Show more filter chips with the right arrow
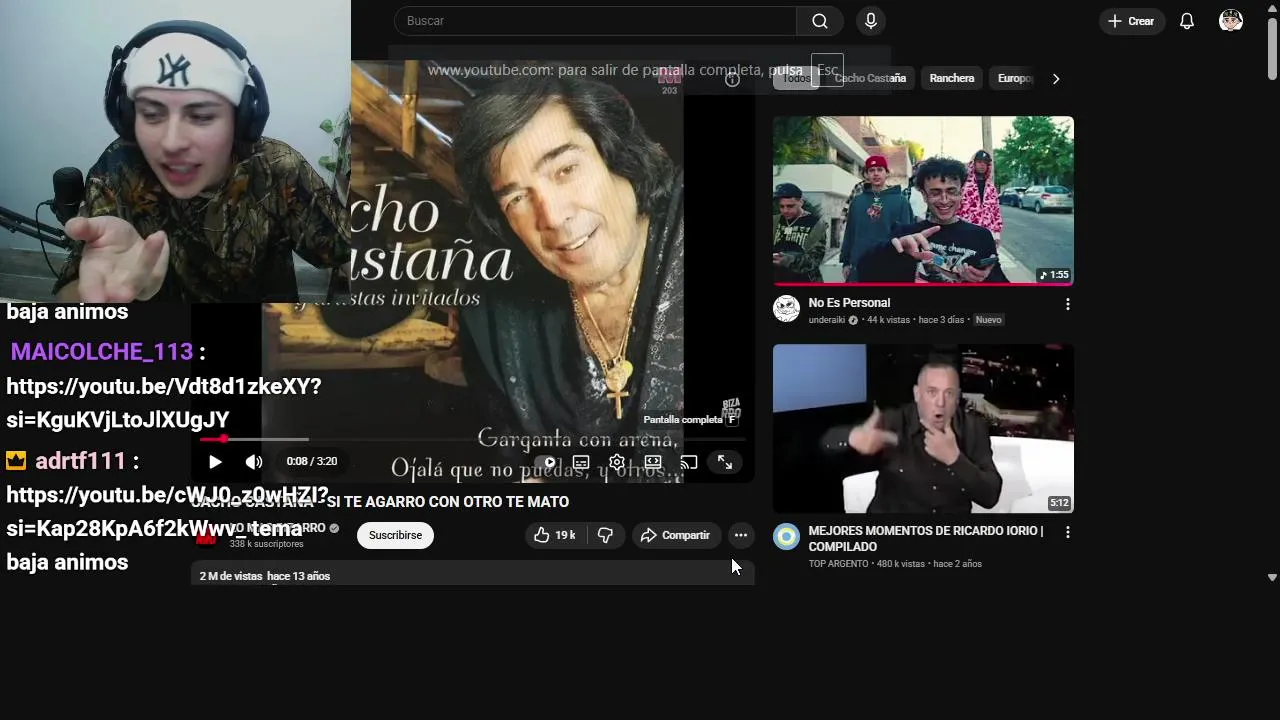The height and width of the screenshot is (720, 1280). 1056,78
